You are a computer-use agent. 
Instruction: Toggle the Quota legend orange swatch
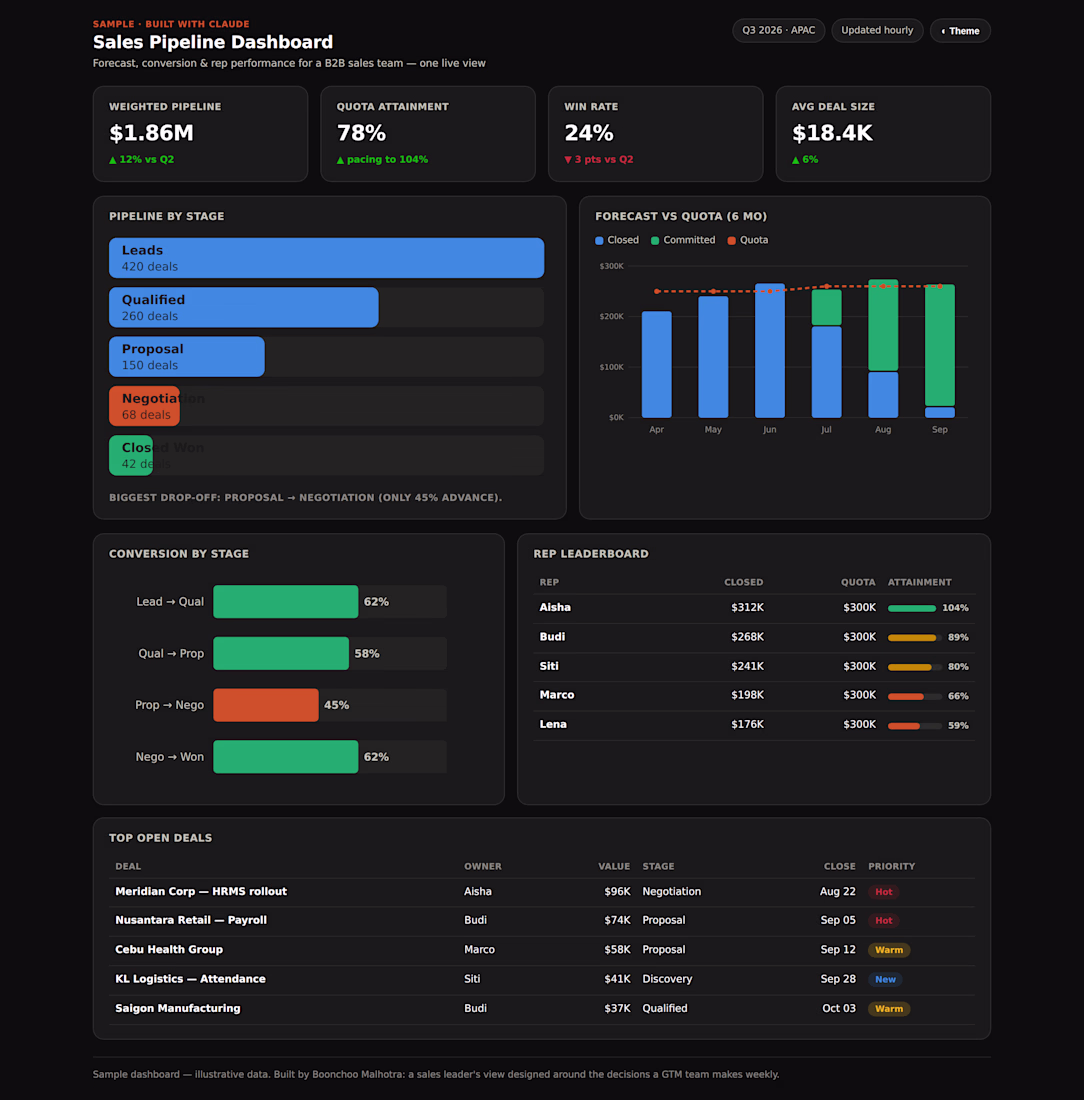(x=732, y=241)
